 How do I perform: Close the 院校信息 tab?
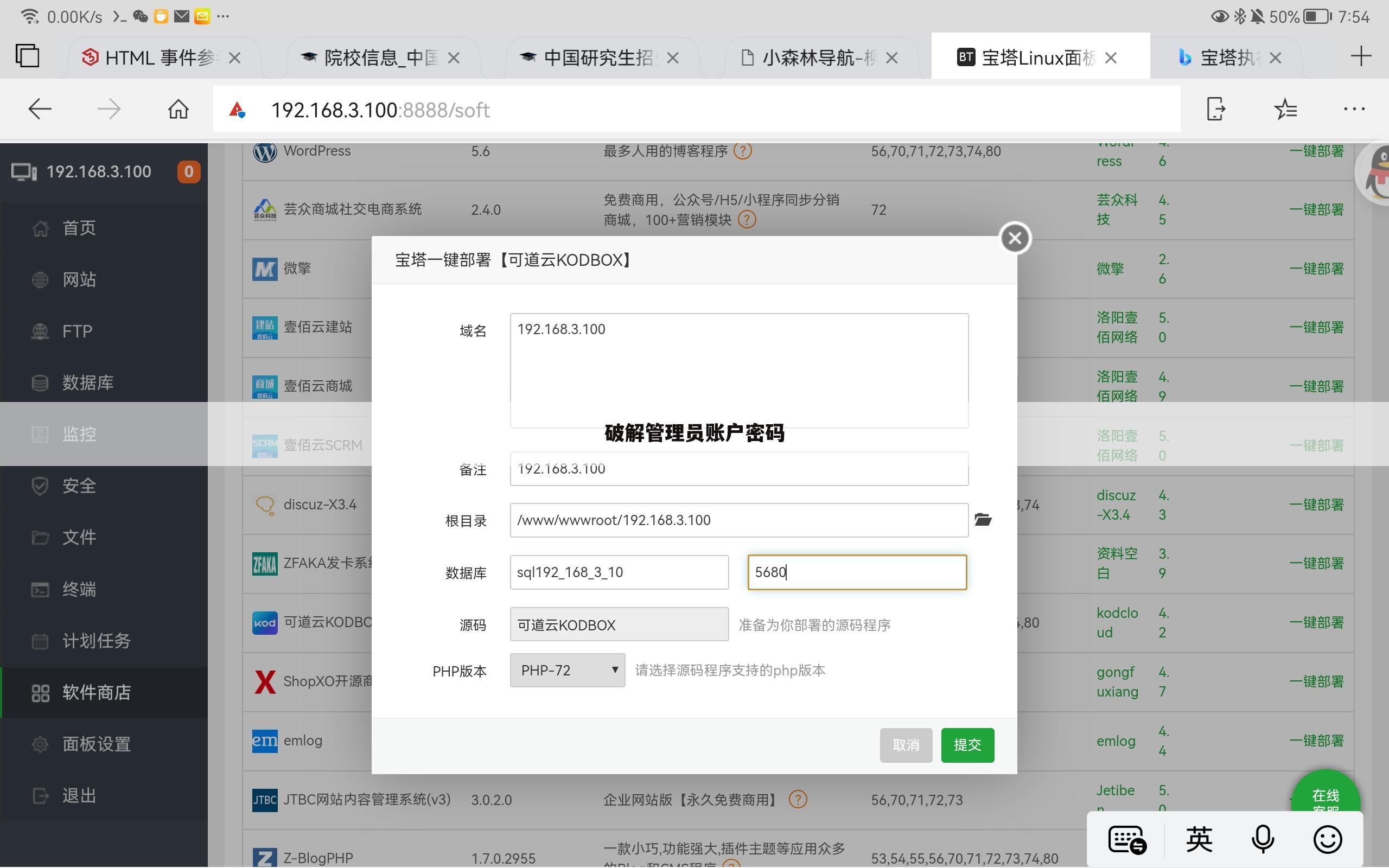coord(454,58)
